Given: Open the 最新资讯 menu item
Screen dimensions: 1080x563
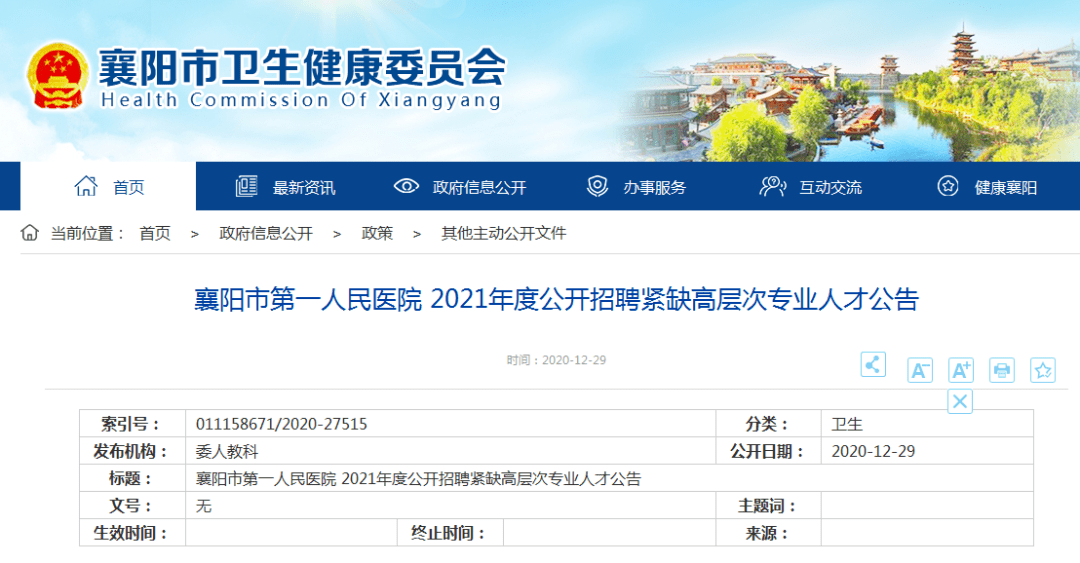Looking at the screenshot, I should [x=286, y=187].
